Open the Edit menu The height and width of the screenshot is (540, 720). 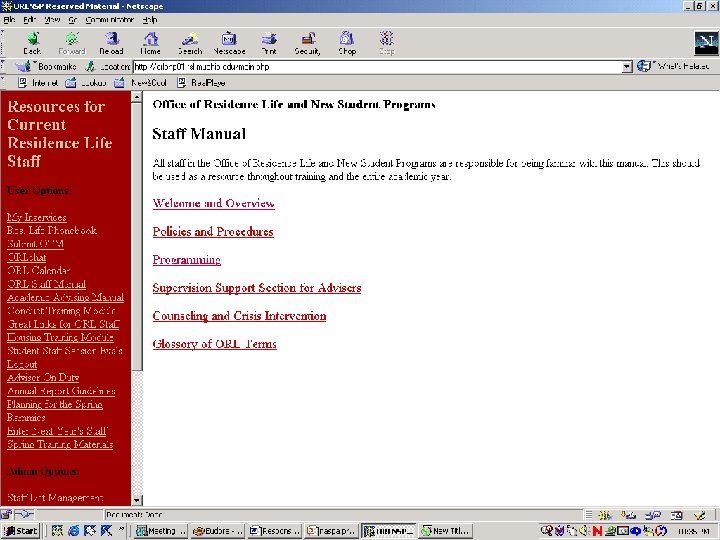coord(29,20)
